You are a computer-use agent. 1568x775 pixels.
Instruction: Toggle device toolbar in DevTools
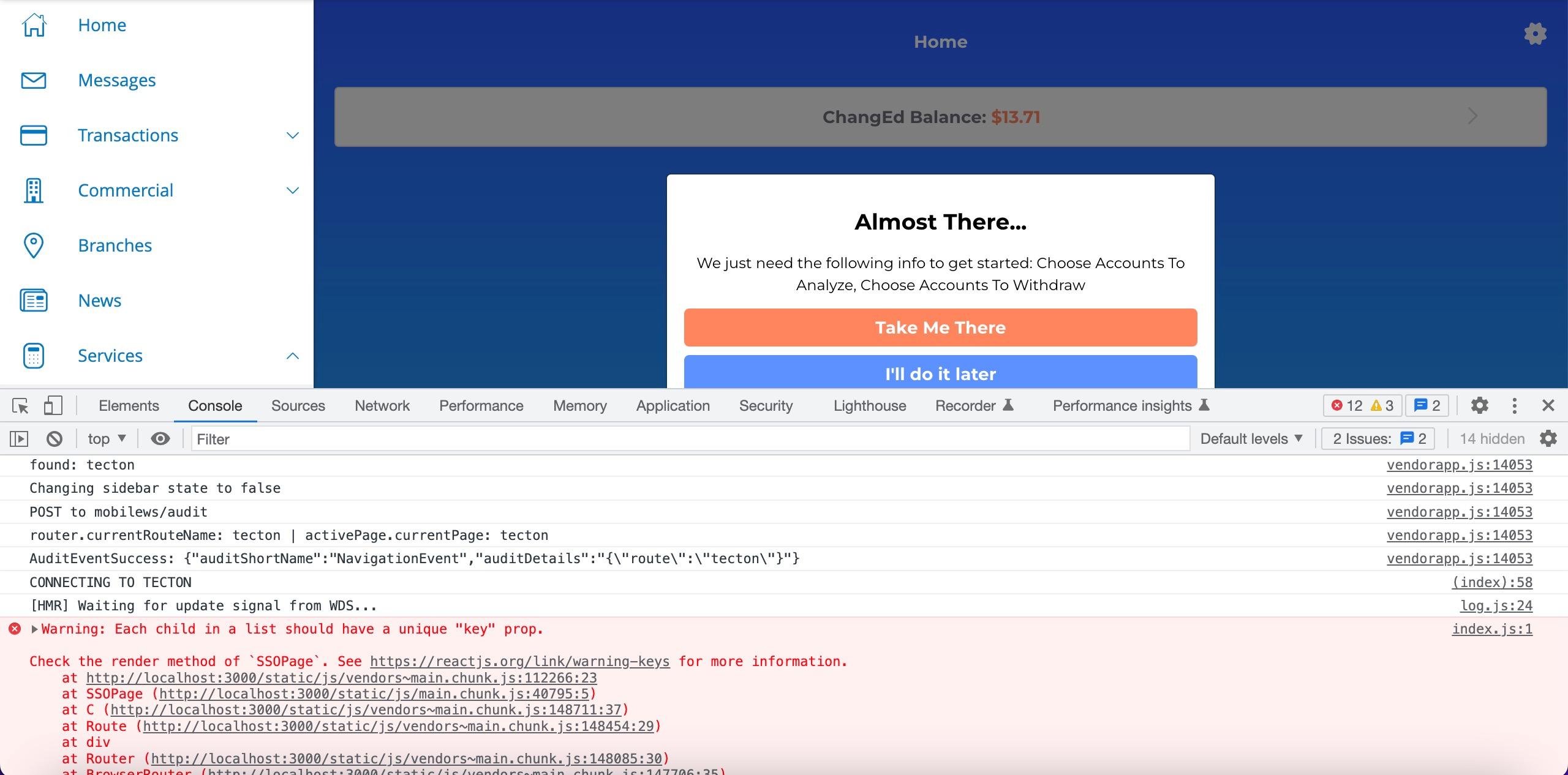(x=53, y=405)
